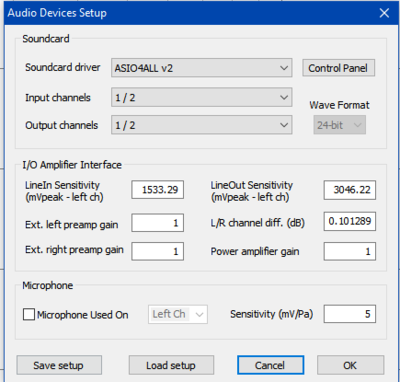Click the 'Soundcard driver' label
The image size is (400, 382).
(63, 67)
